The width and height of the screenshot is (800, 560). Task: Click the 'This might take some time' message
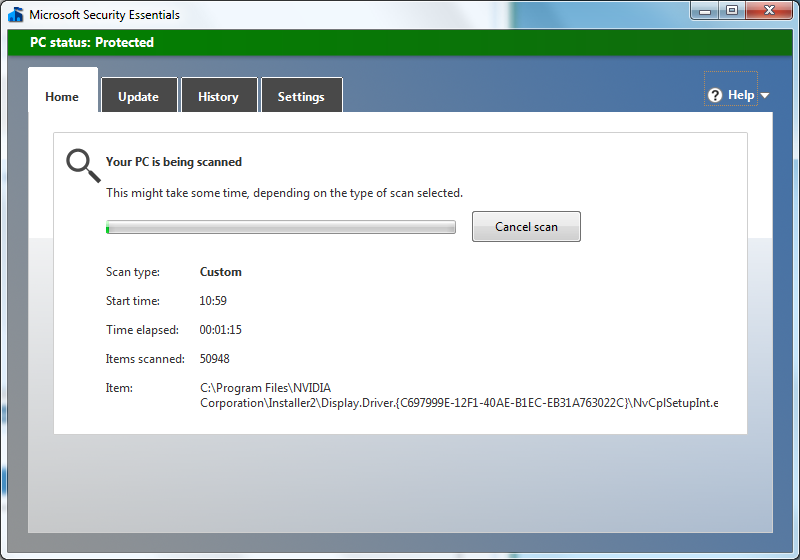284,193
